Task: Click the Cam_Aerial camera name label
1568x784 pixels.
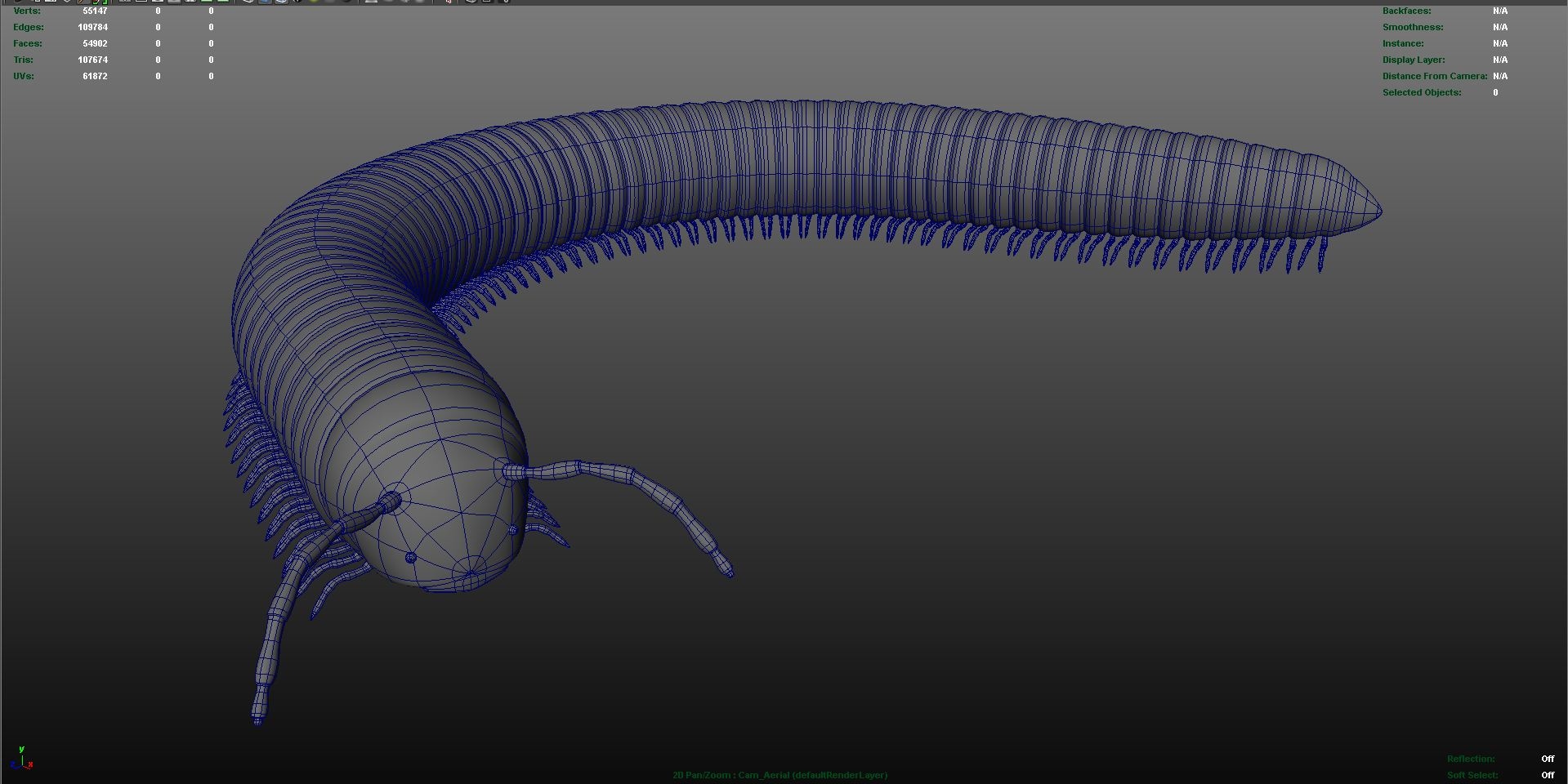Action: click(763, 775)
